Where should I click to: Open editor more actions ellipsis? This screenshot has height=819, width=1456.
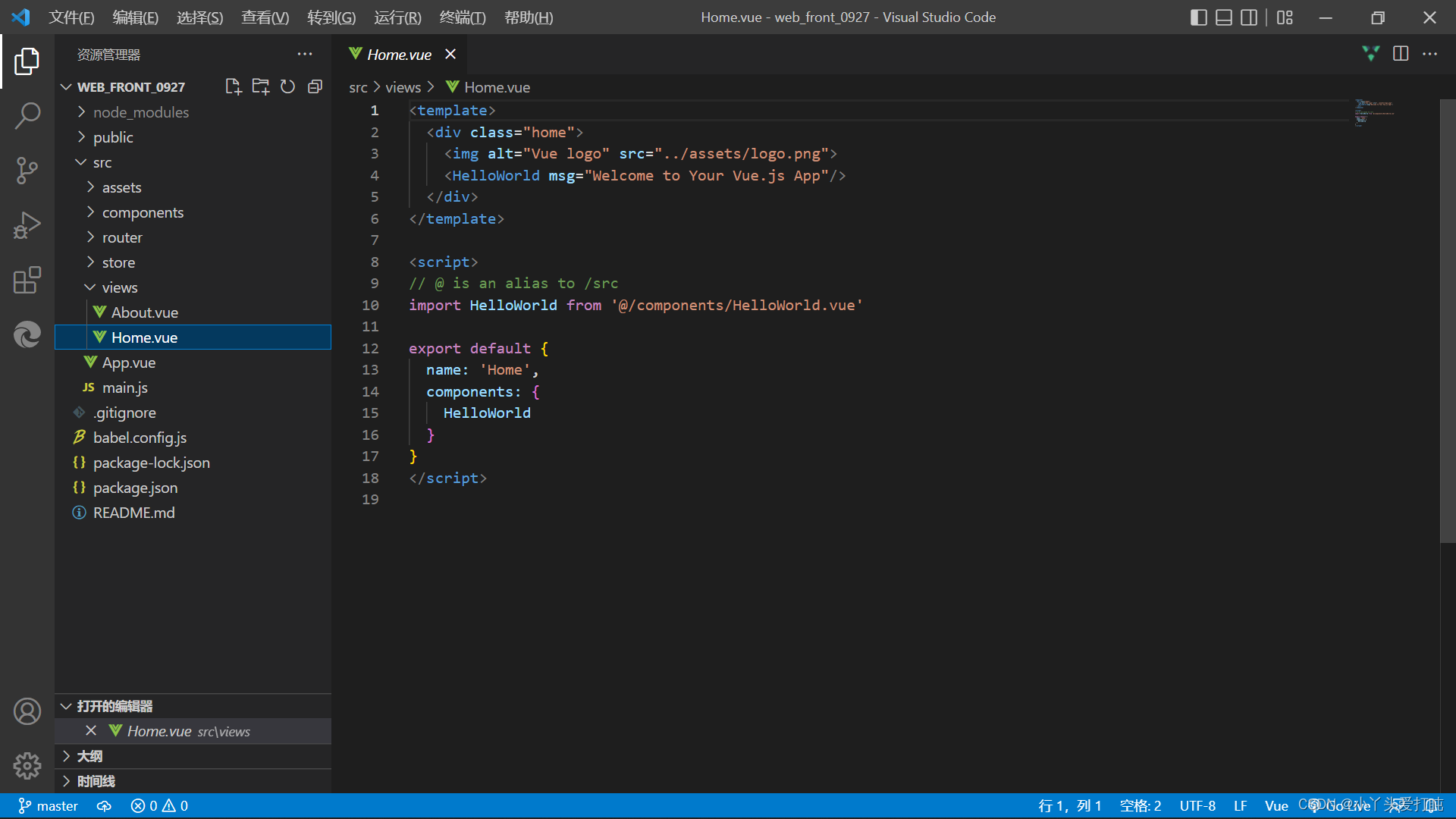[x=1429, y=54]
